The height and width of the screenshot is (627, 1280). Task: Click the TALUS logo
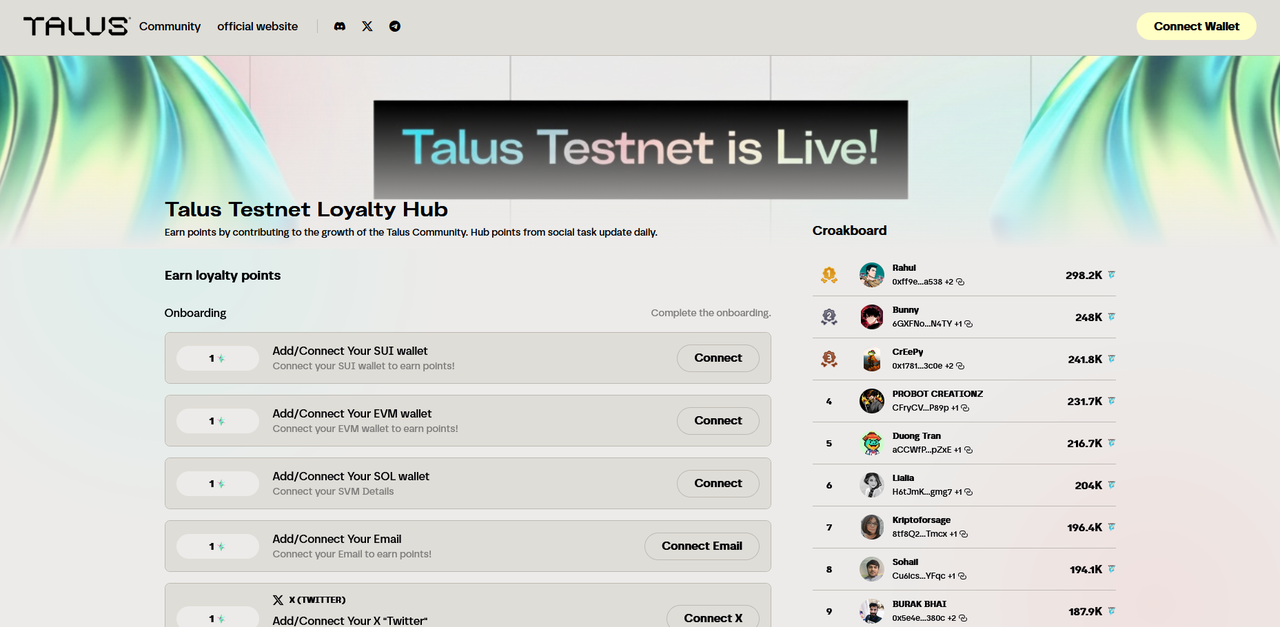pos(76,27)
